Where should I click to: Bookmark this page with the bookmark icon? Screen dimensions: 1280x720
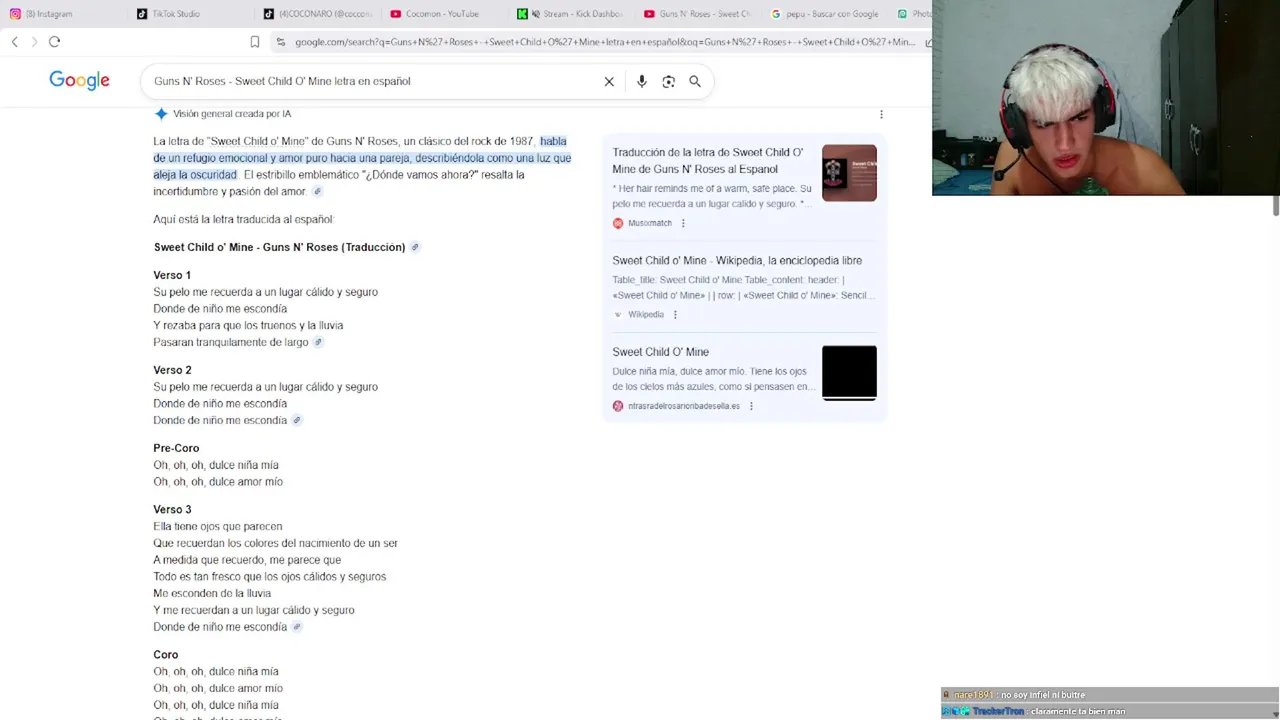tap(255, 42)
